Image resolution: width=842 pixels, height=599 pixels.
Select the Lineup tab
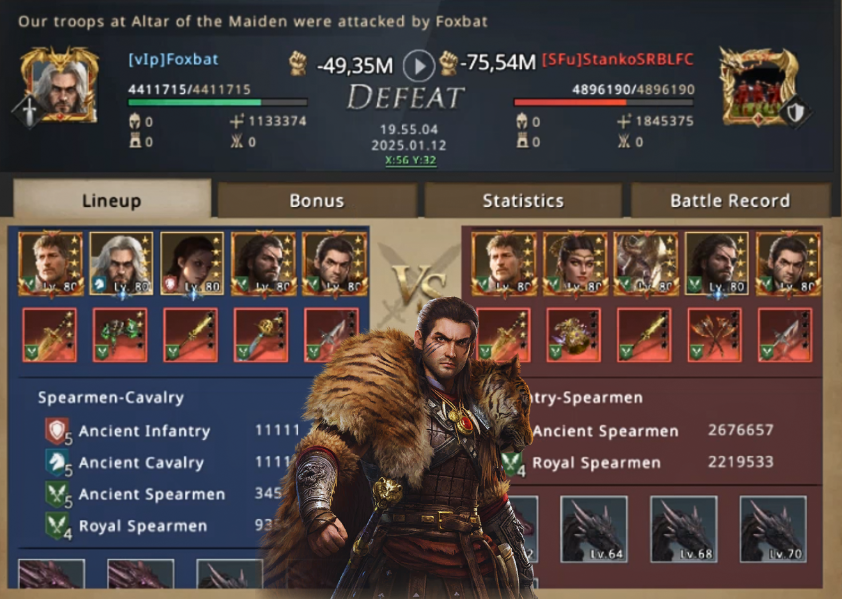(112, 199)
